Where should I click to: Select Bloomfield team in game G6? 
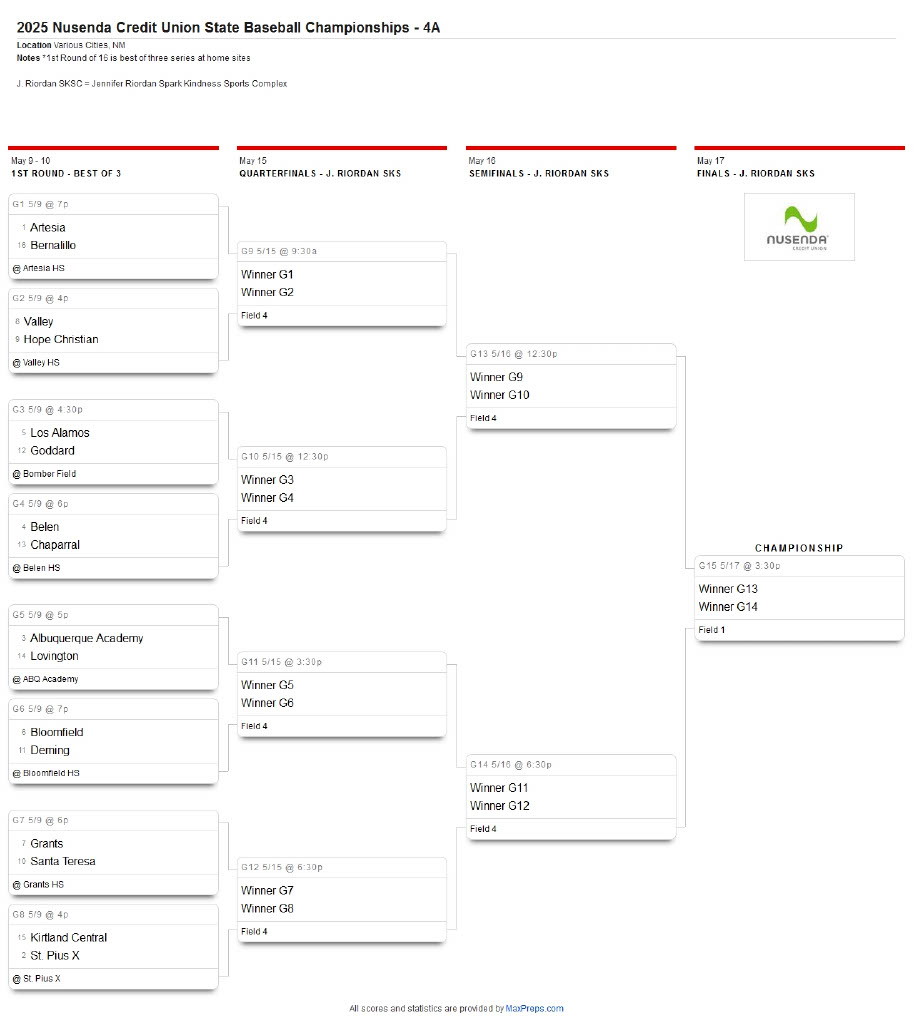click(57, 732)
